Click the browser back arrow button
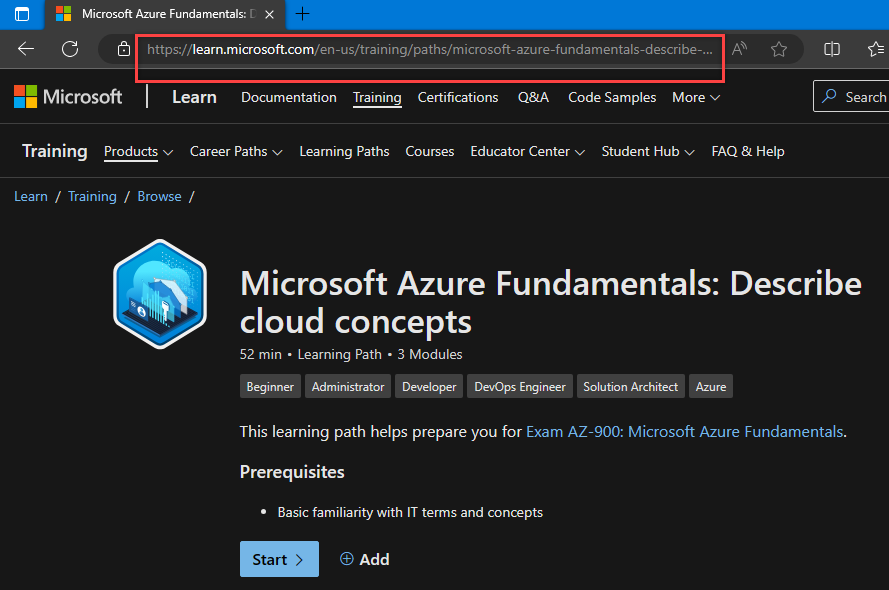The height and width of the screenshot is (590, 889). click(x=26, y=49)
